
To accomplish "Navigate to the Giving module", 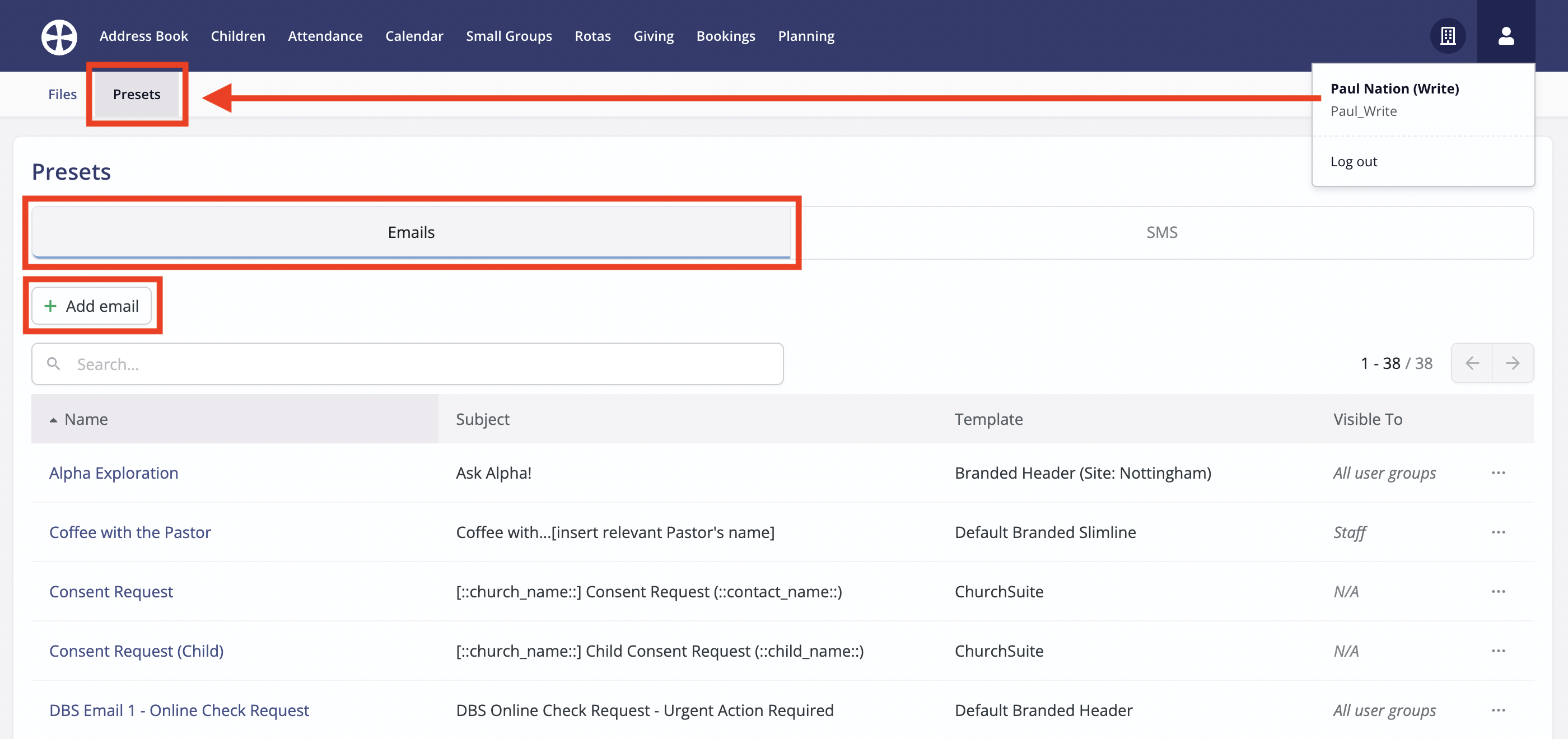I will point(653,36).
